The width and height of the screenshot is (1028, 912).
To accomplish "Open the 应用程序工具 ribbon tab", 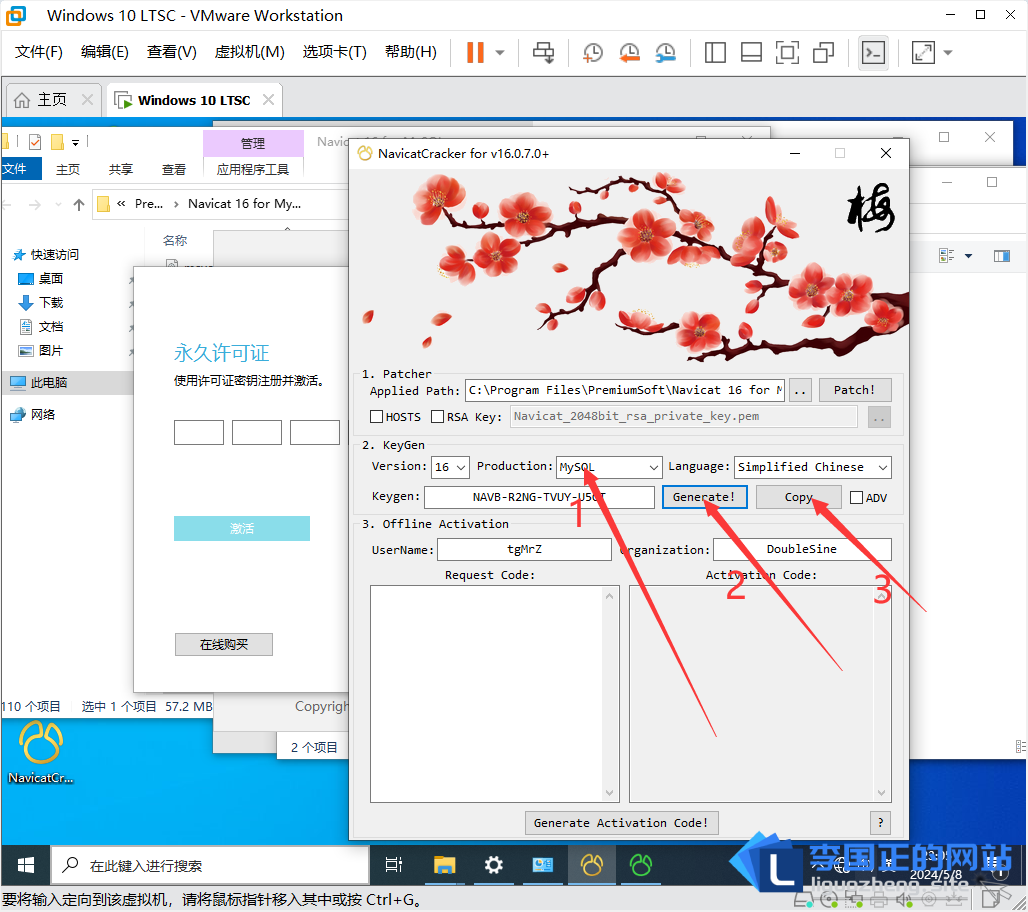I will pyautogui.click(x=253, y=170).
